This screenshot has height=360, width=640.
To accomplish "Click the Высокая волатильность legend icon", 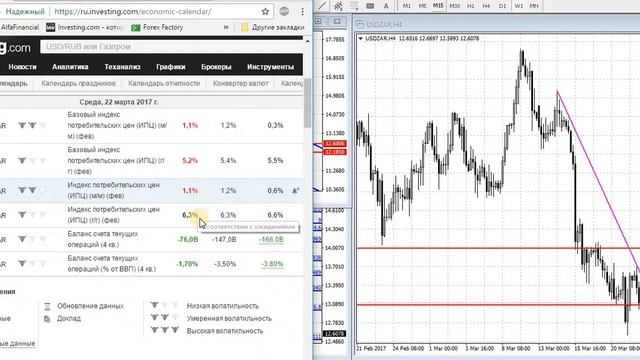I will pos(164,330).
